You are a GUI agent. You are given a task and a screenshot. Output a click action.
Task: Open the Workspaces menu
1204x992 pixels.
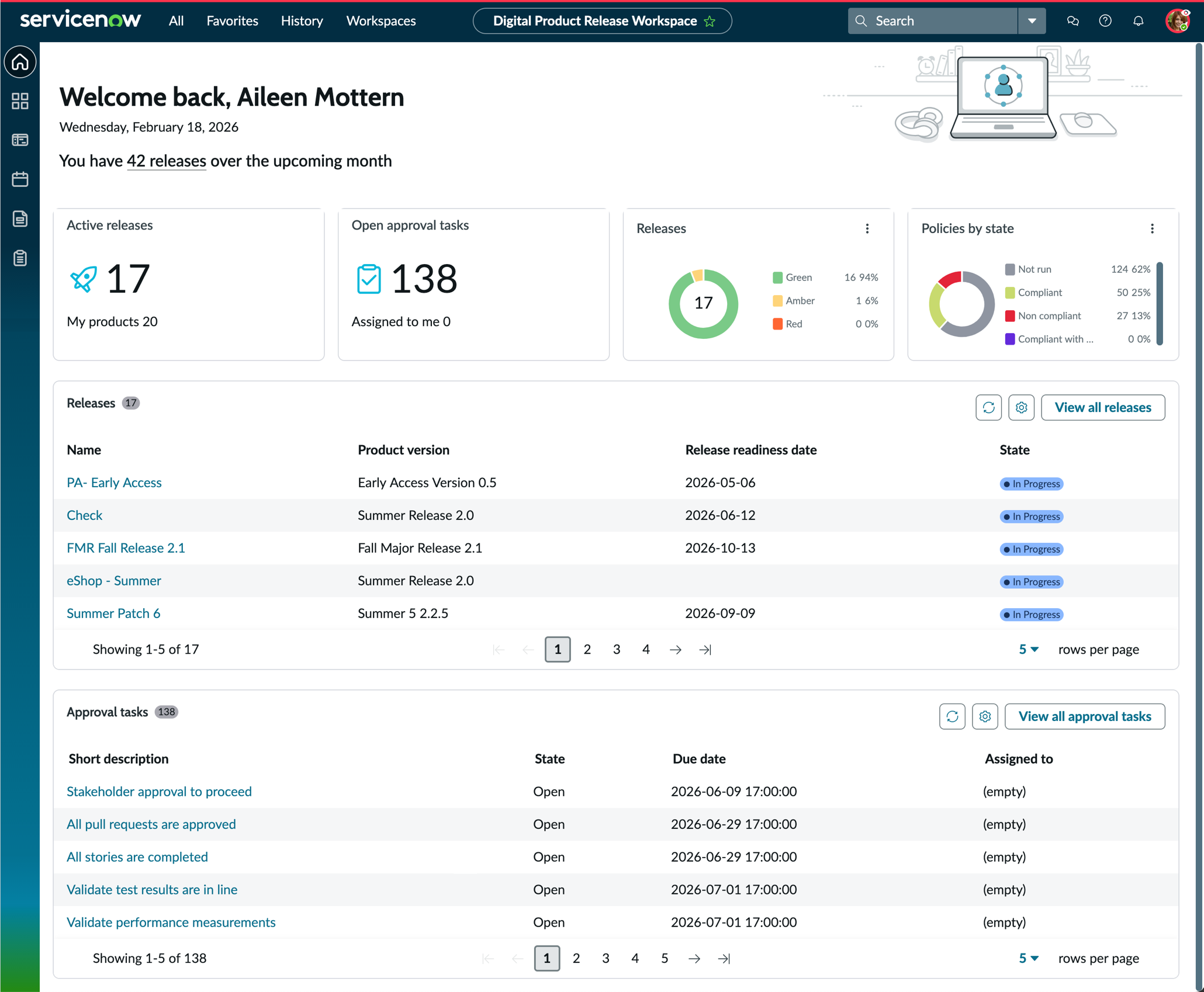tap(381, 21)
